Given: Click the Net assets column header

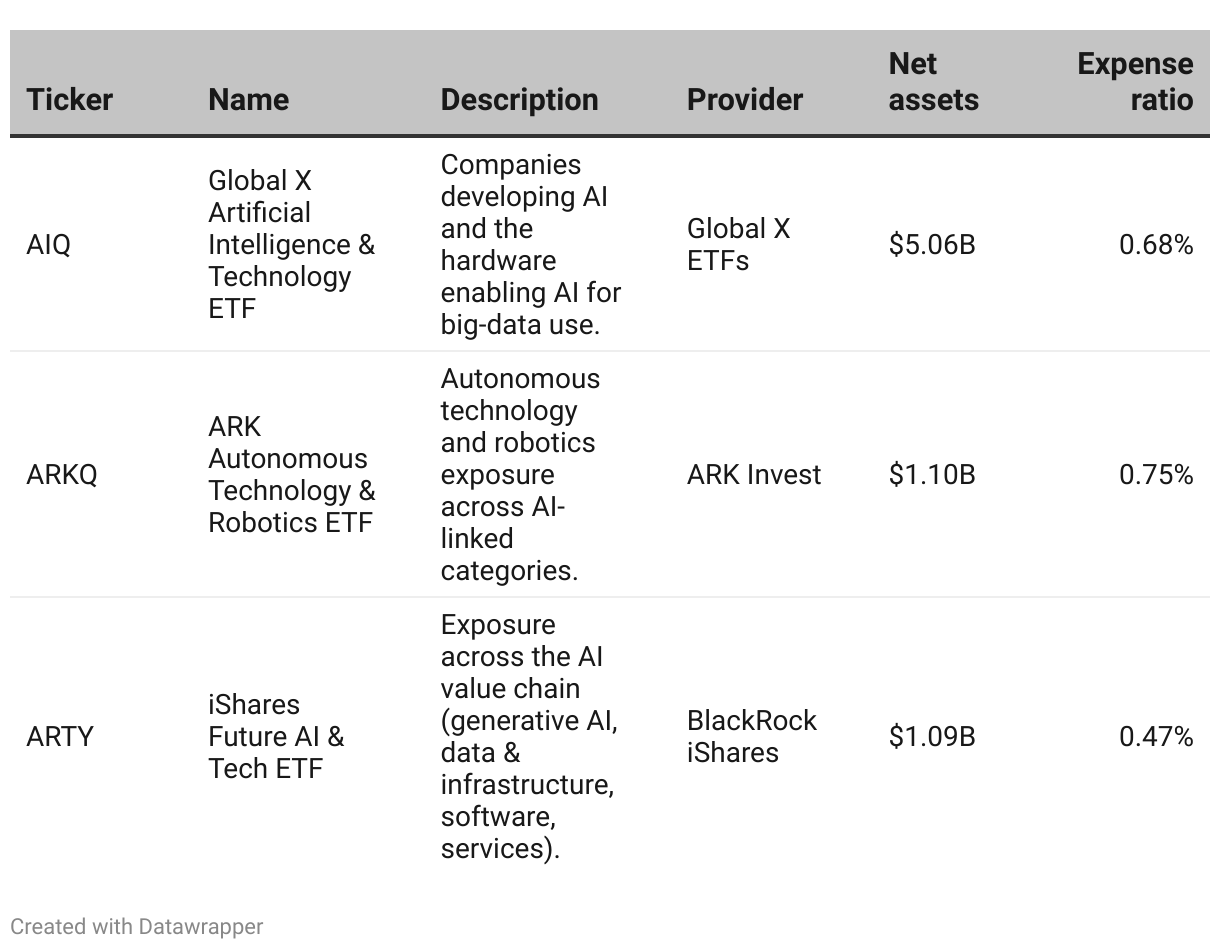Looking at the screenshot, I should [933, 82].
